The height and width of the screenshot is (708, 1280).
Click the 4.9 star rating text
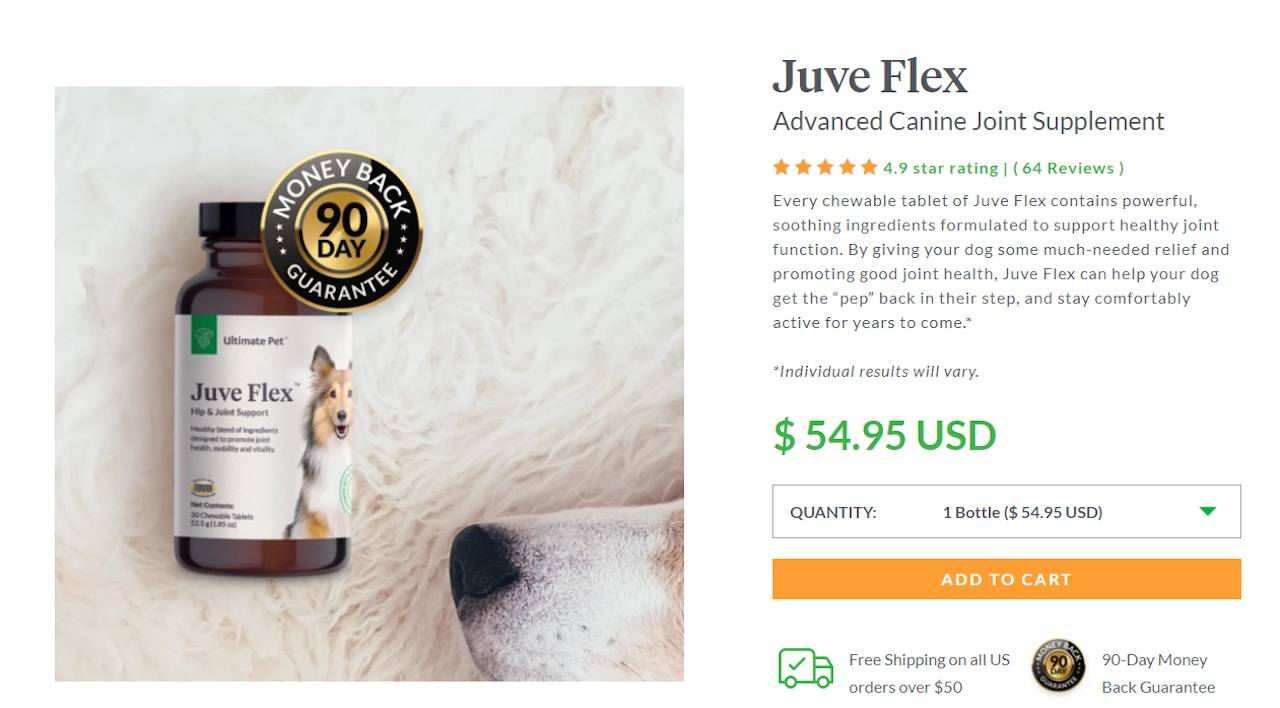940,168
